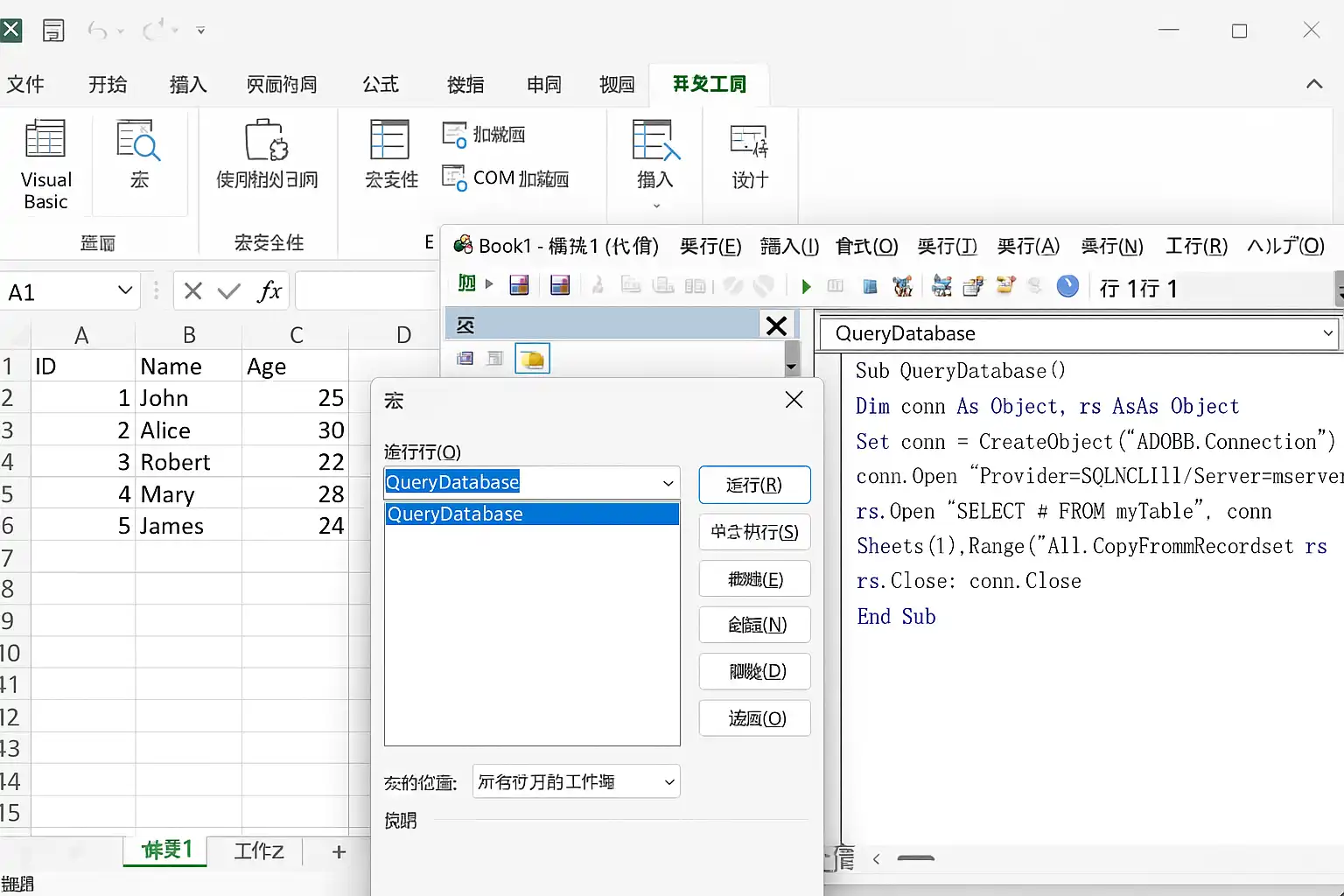This screenshot has height=896, width=1344.
Task: Click the formula bar fx icon
Action: [x=269, y=291]
